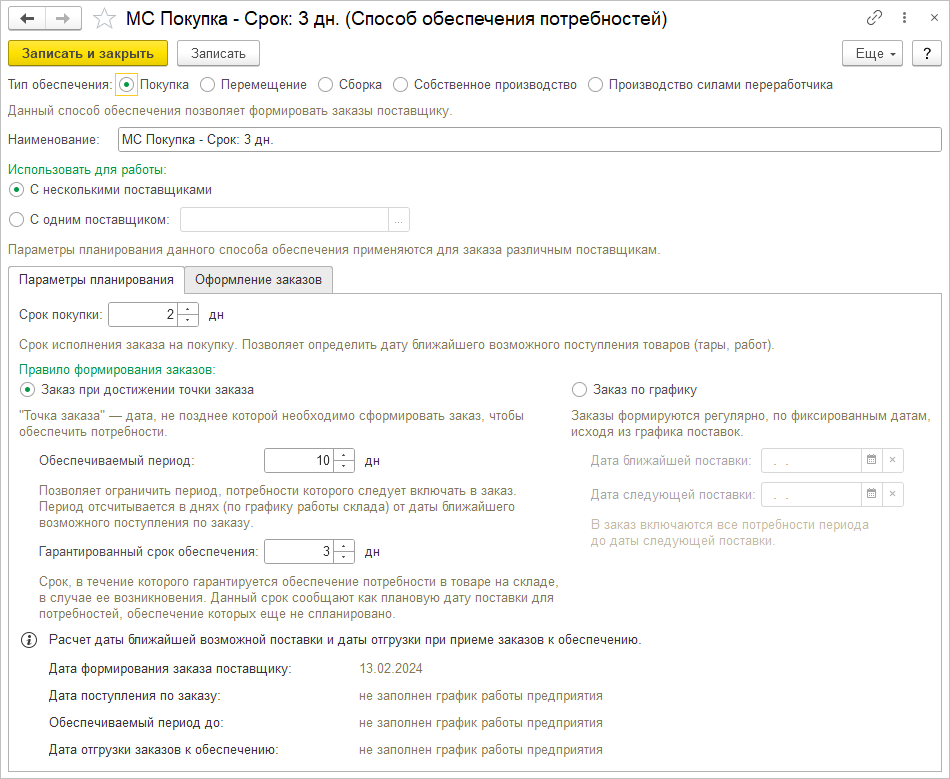Open the three-dot options menu

tap(905, 18)
